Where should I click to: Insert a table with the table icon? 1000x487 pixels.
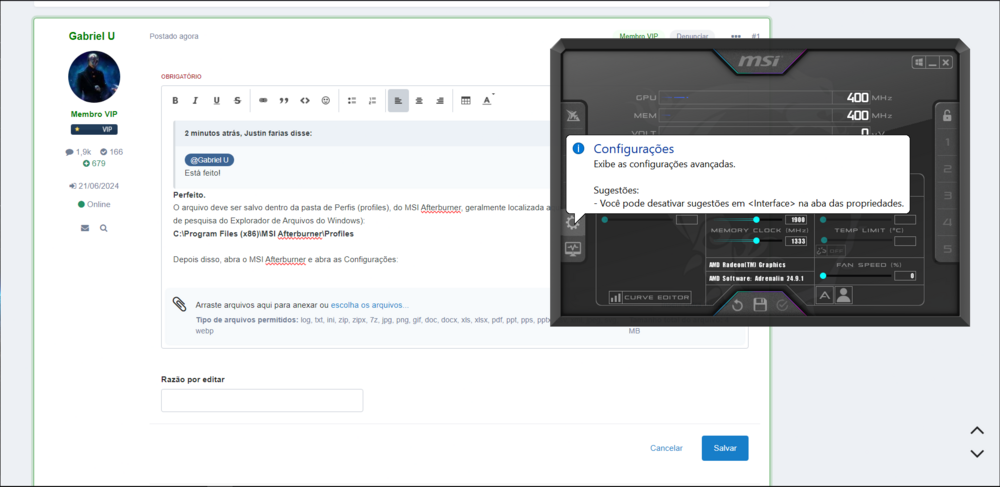click(465, 101)
